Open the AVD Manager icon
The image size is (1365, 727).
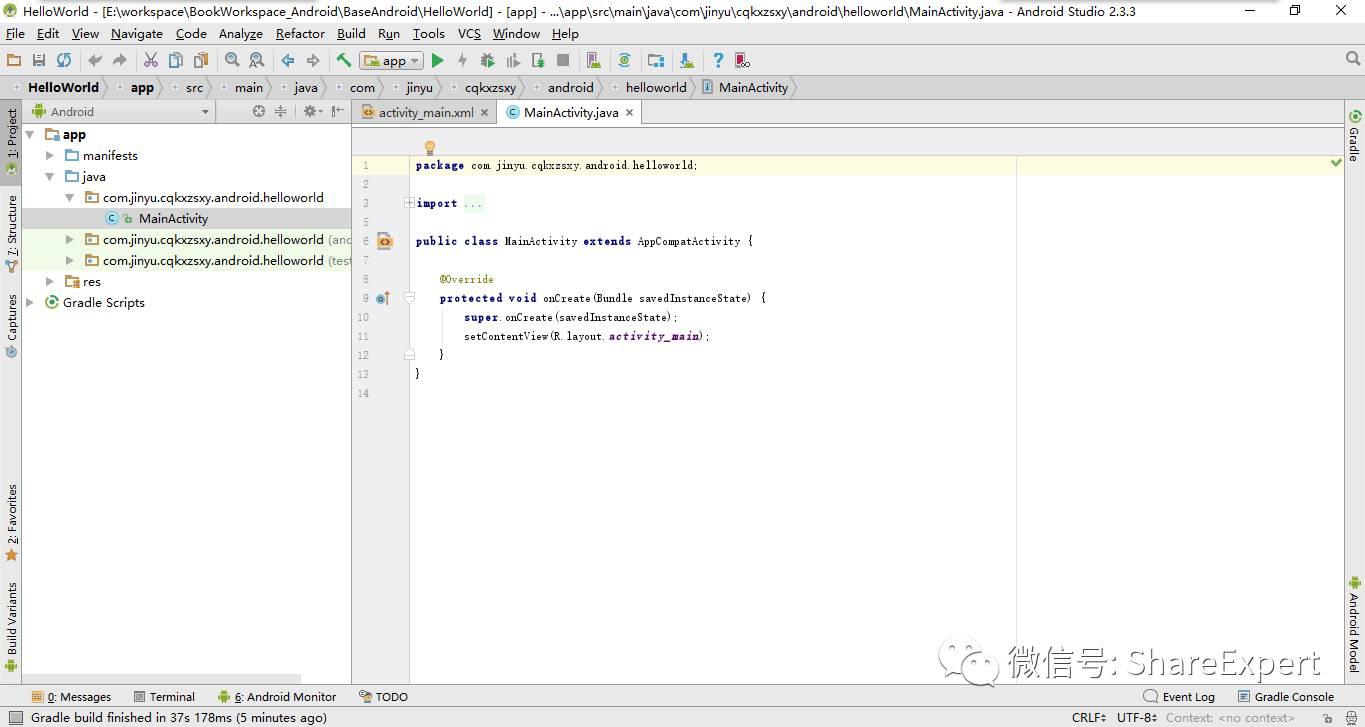(x=593, y=61)
